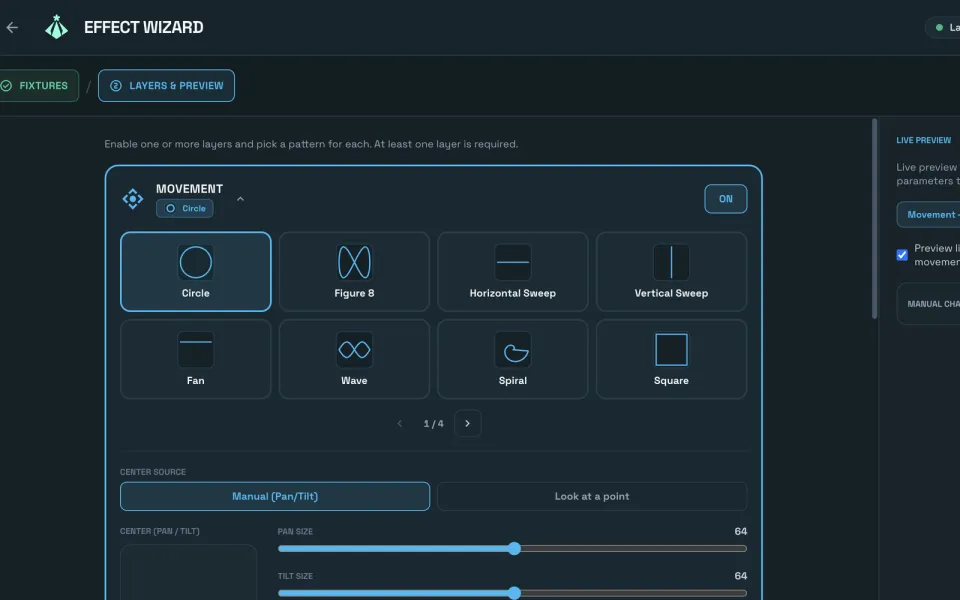Collapse the Movement layer chevron
This screenshot has height=600, width=960.
241,199
